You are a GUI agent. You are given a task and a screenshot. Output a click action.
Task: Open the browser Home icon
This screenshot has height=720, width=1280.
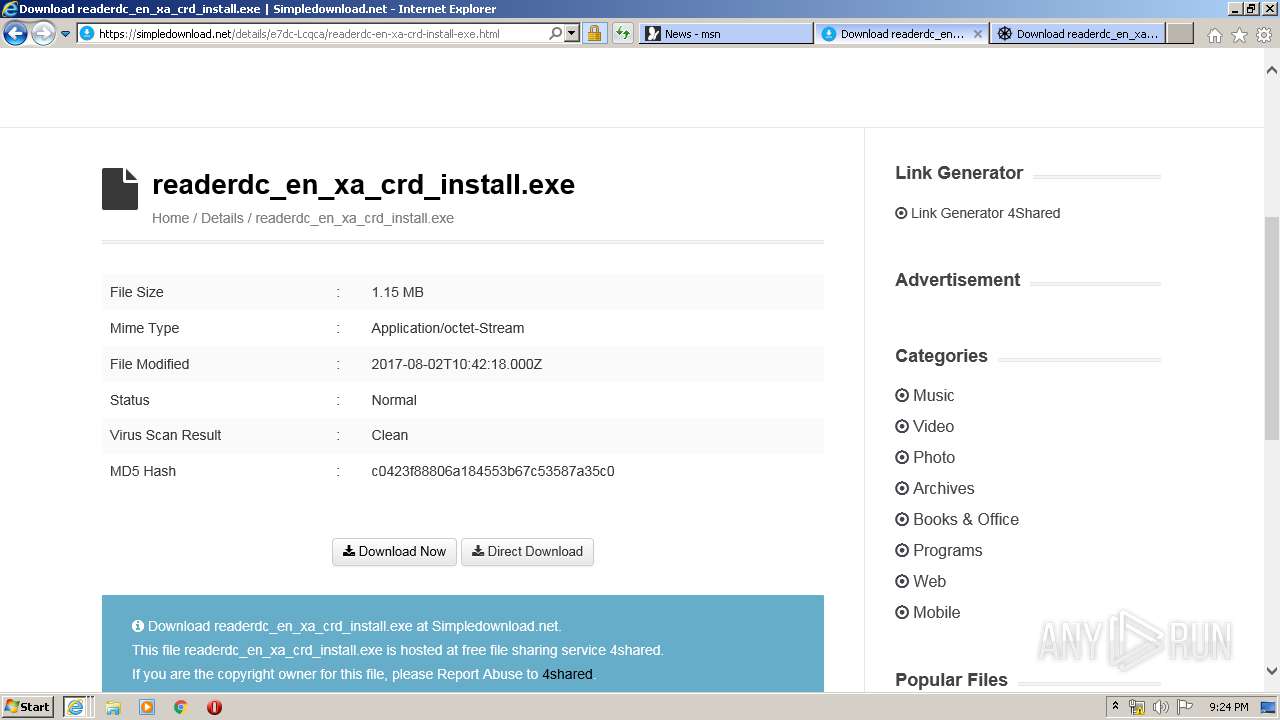click(1214, 35)
